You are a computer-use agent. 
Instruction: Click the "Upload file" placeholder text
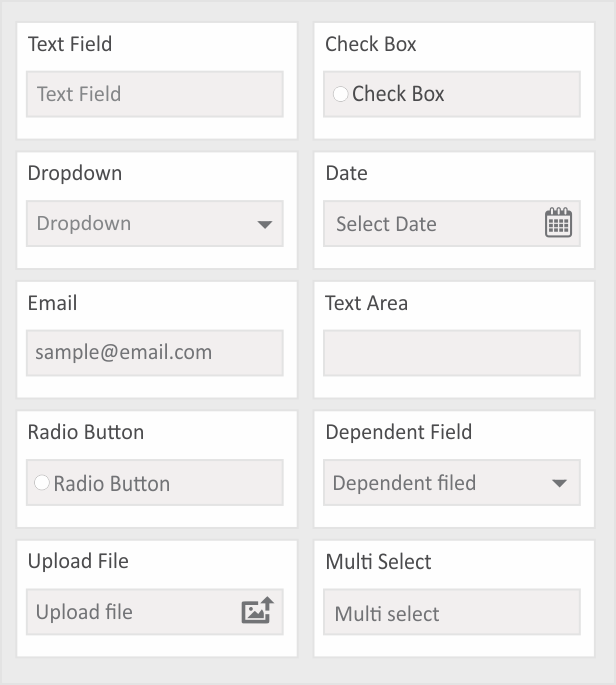(84, 612)
